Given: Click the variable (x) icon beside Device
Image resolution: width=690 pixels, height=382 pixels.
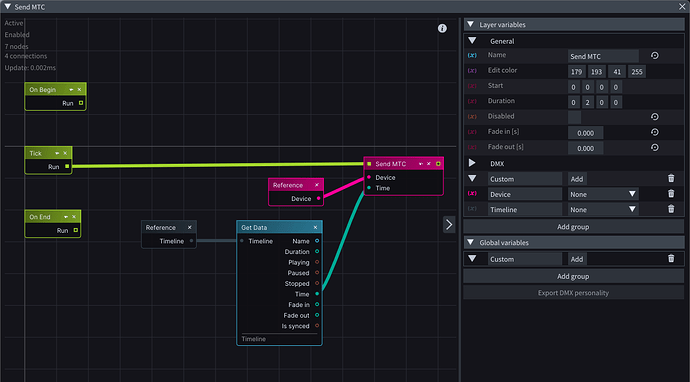Looking at the screenshot, I should click(472, 194).
